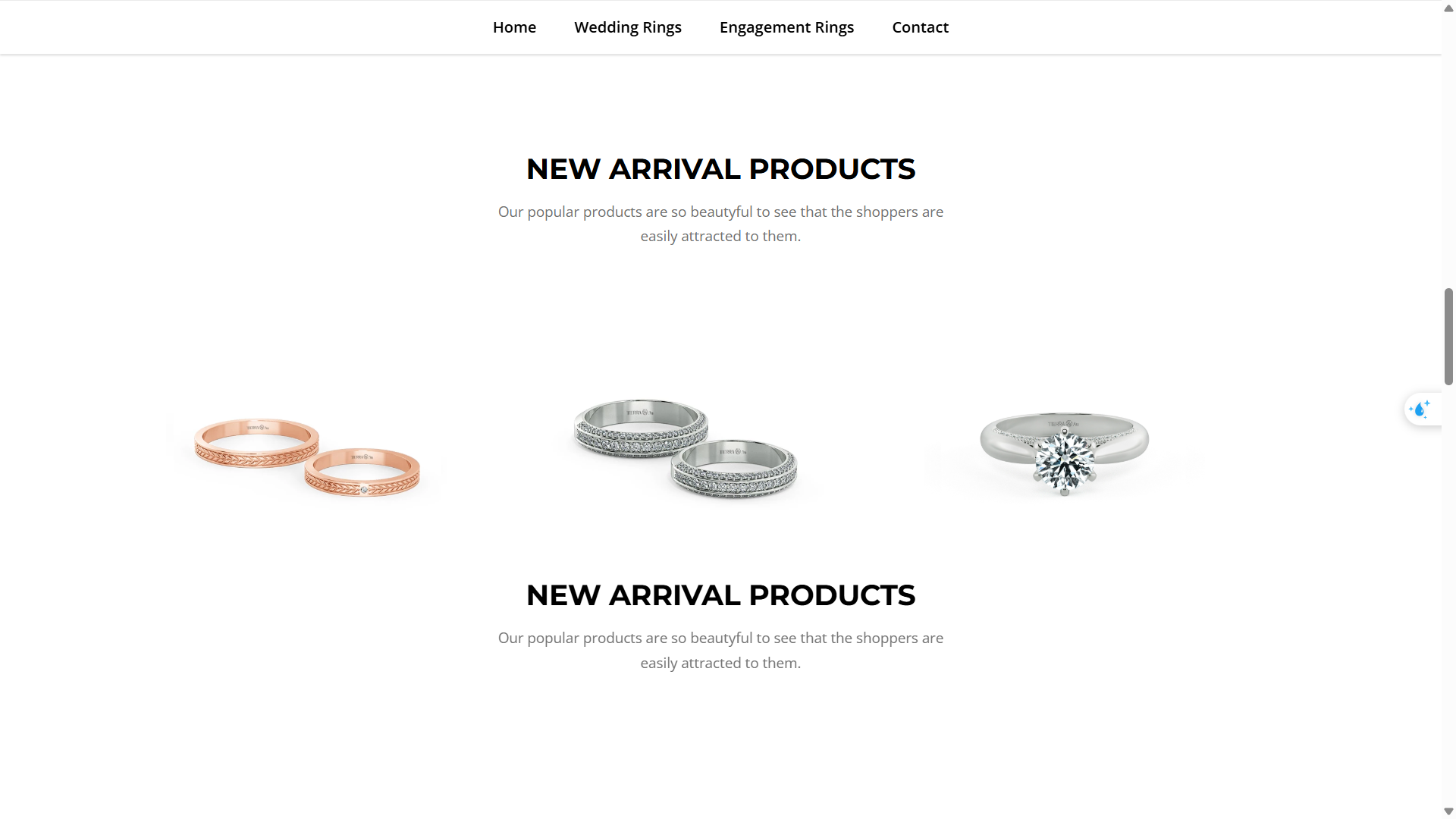The height and width of the screenshot is (819, 1456).
Task: Click the scrollbar down arrow
Action: point(1448,811)
